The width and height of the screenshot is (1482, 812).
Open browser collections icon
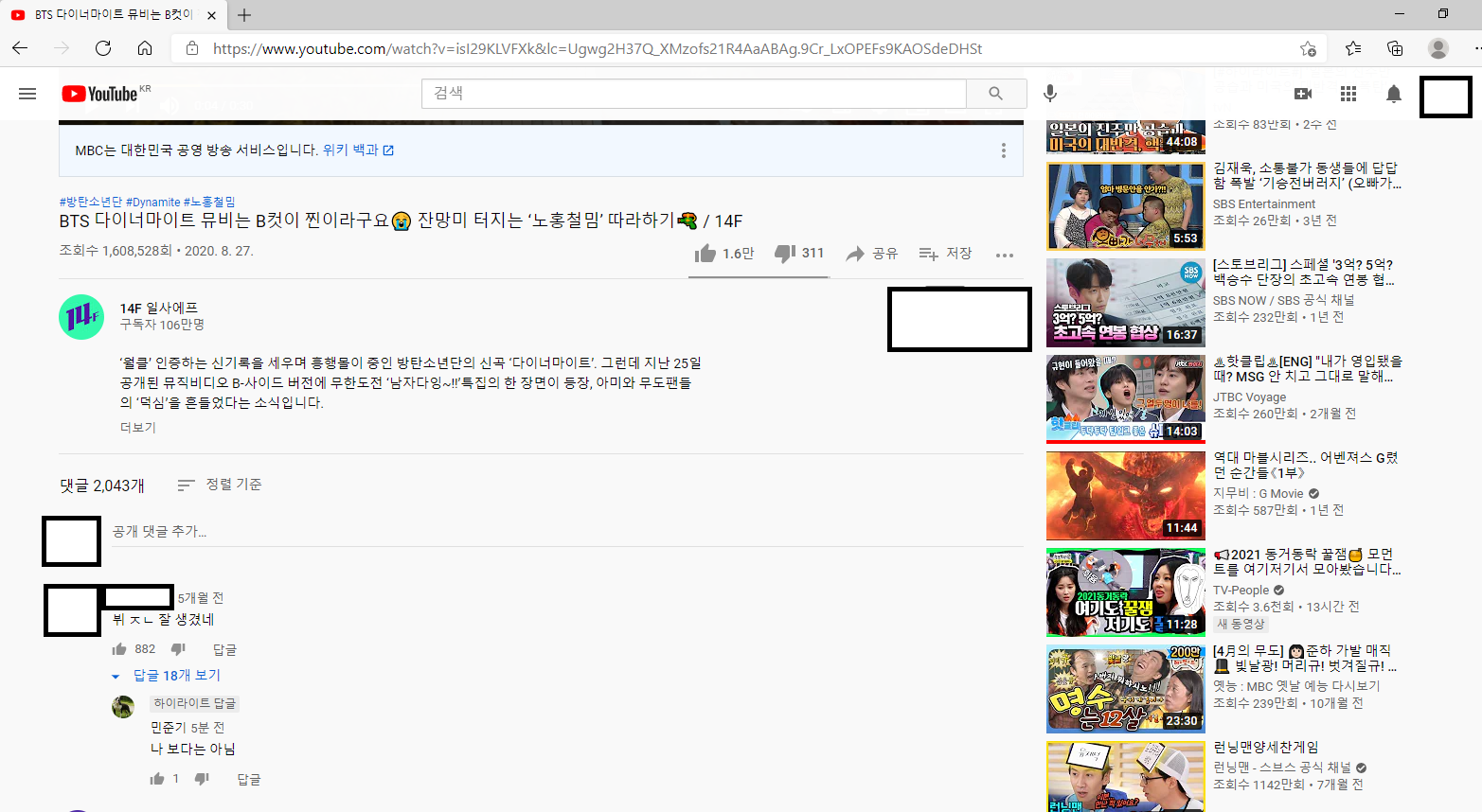(1395, 48)
